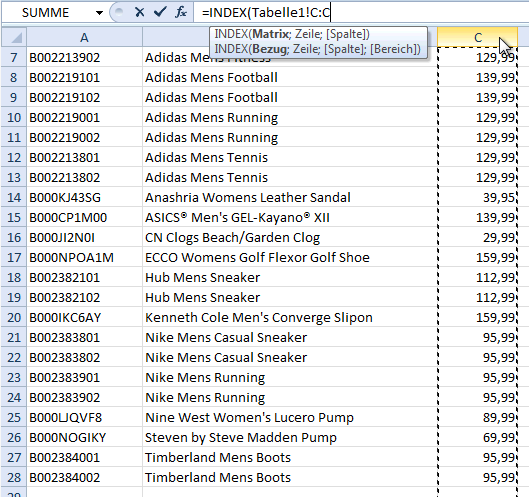Select cell B002384001
This screenshot has width=529, height=497.
click(84, 458)
